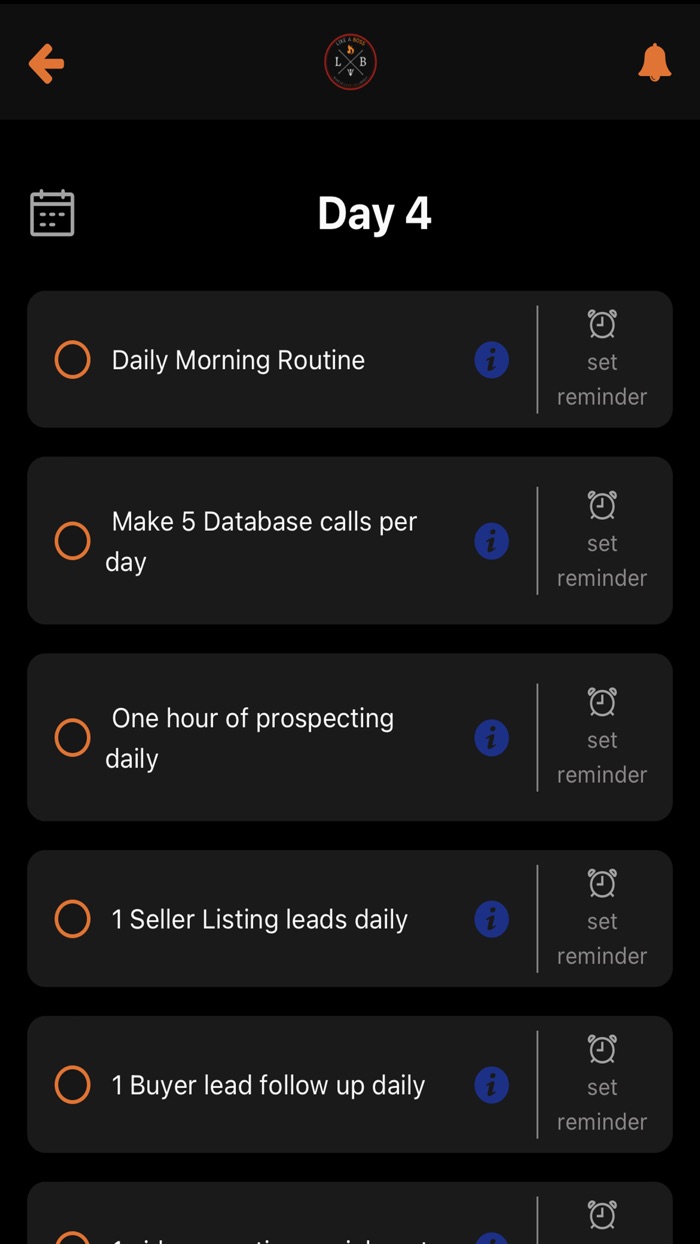Tap the Like A Boss logo
This screenshot has height=1244, width=700.
point(350,62)
